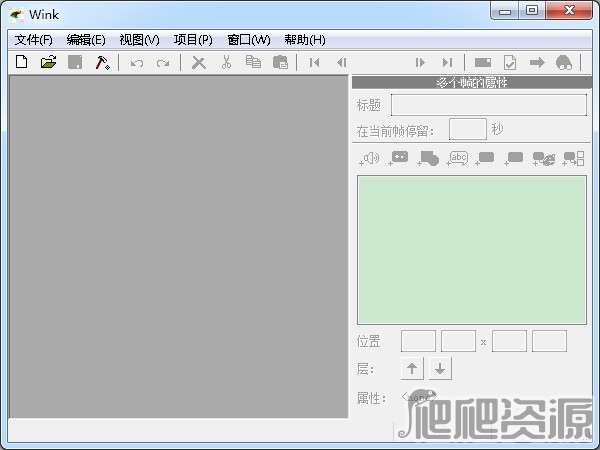Click the add textbox 'abc' icon
Viewport: 600px width, 450px height.
click(457, 158)
